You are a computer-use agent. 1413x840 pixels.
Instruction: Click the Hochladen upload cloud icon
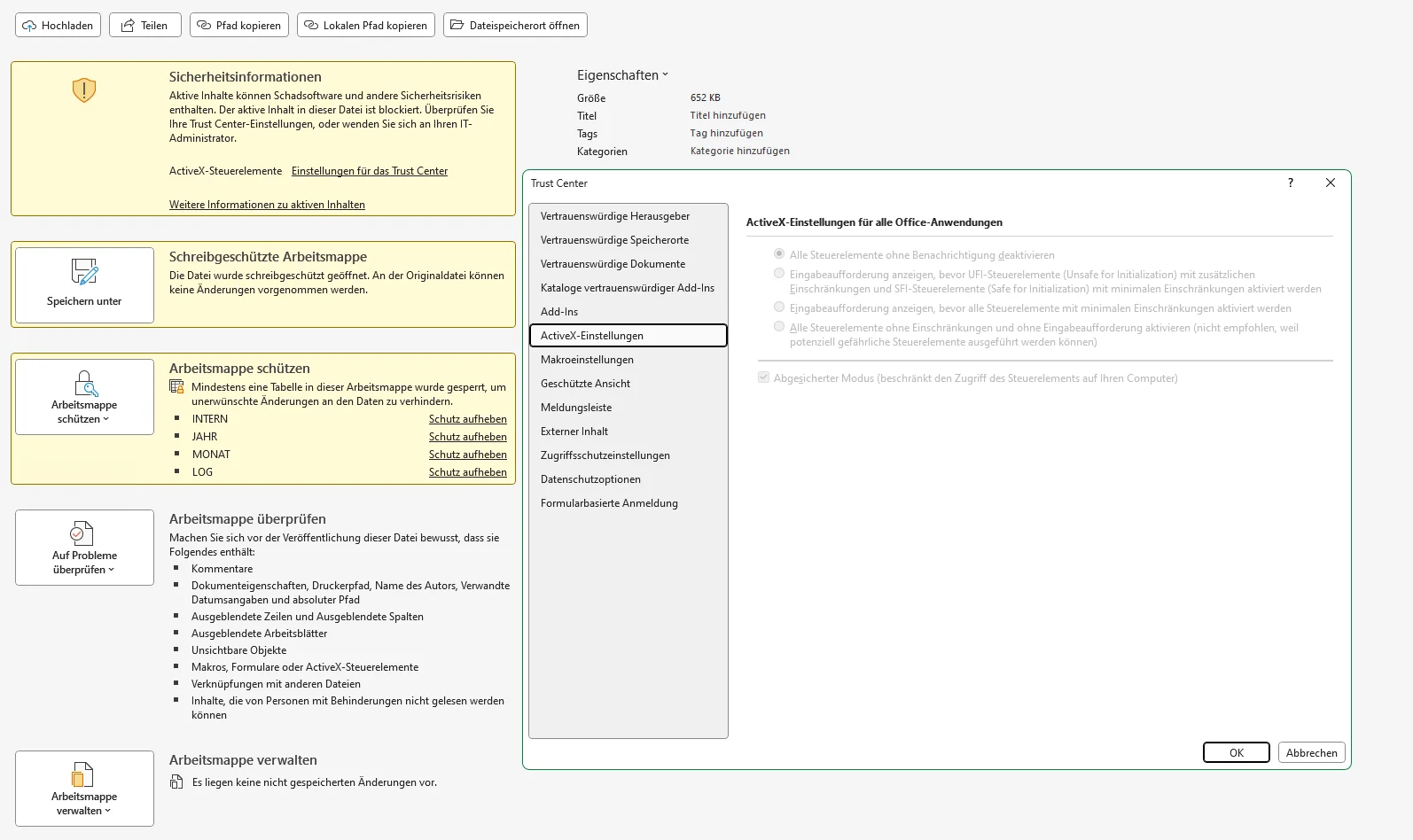(x=29, y=26)
